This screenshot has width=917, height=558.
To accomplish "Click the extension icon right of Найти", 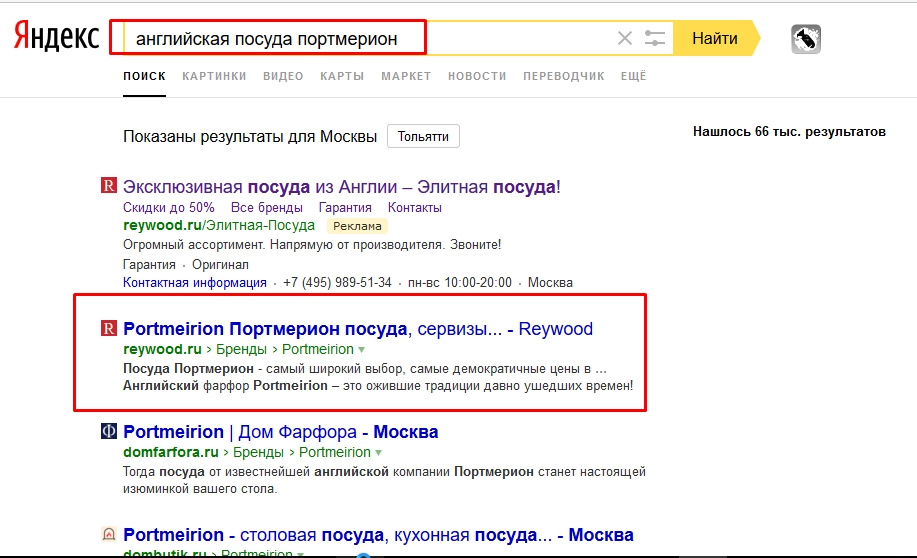I will pyautogui.click(x=806, y=39).
